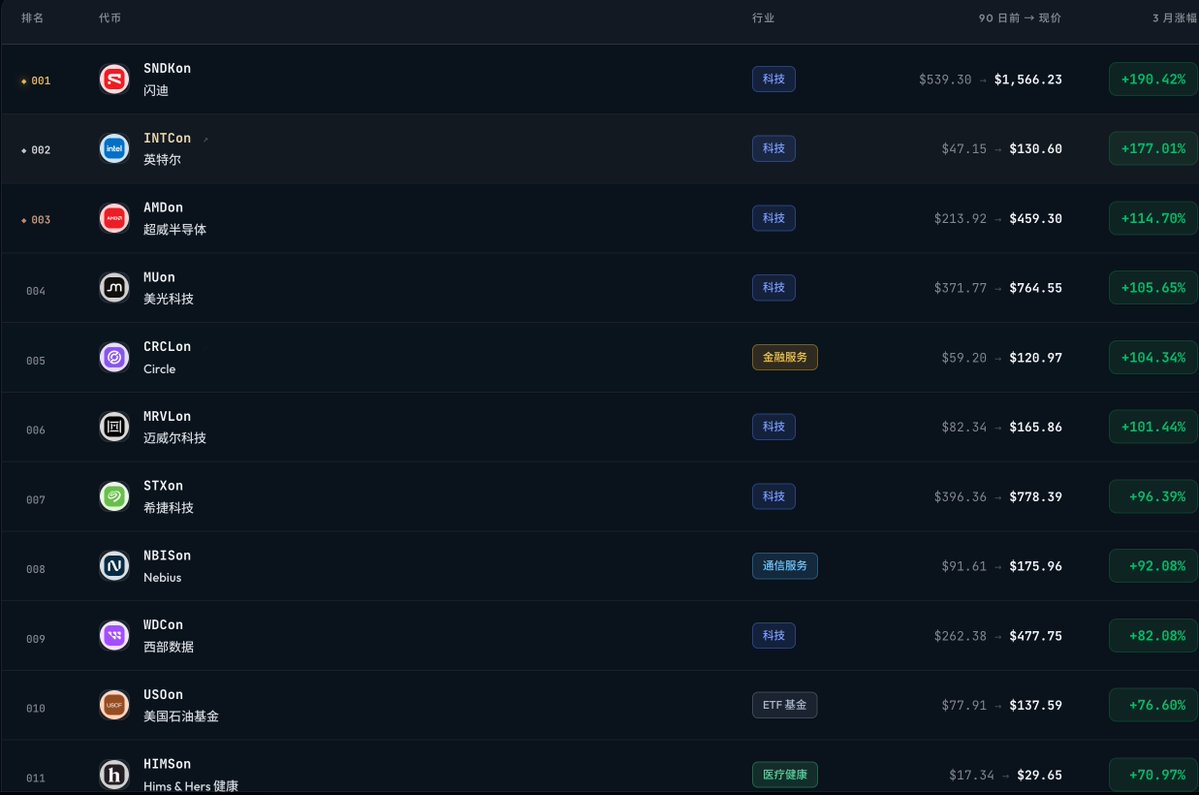The height and width of the screenshot is (795, 1199).
Task: Click the SNDKon SanDisk logo icon
Action: 114,80
